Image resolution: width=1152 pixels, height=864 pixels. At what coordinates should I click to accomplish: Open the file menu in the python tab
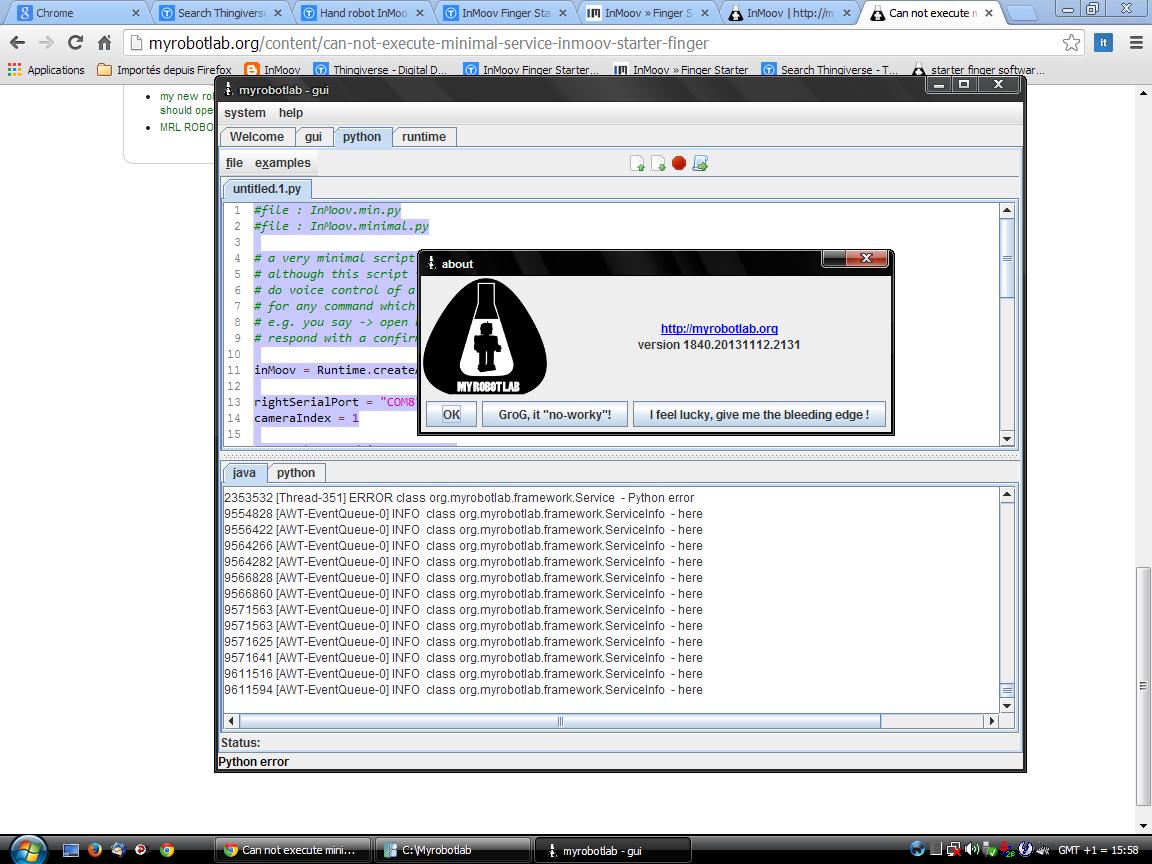[234, 163]
